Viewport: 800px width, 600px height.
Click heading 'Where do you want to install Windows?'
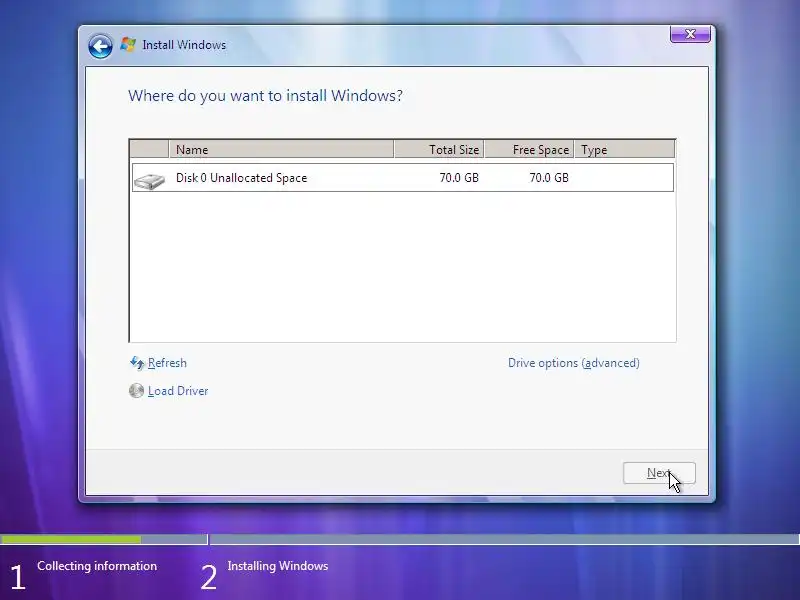(x=265, y=96)
